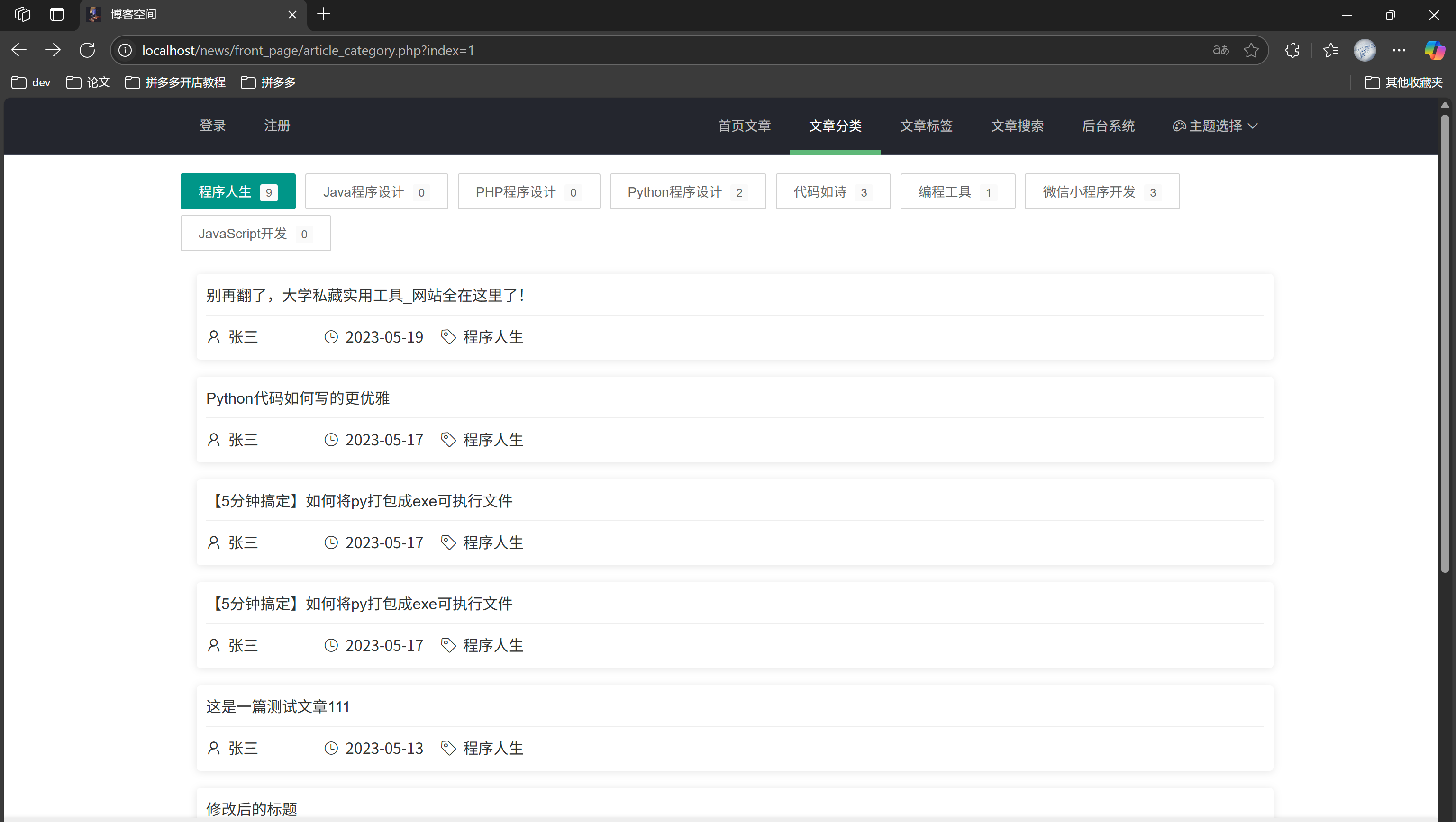
Task: Open a new browser tab
Action: (x=323, y=14)
